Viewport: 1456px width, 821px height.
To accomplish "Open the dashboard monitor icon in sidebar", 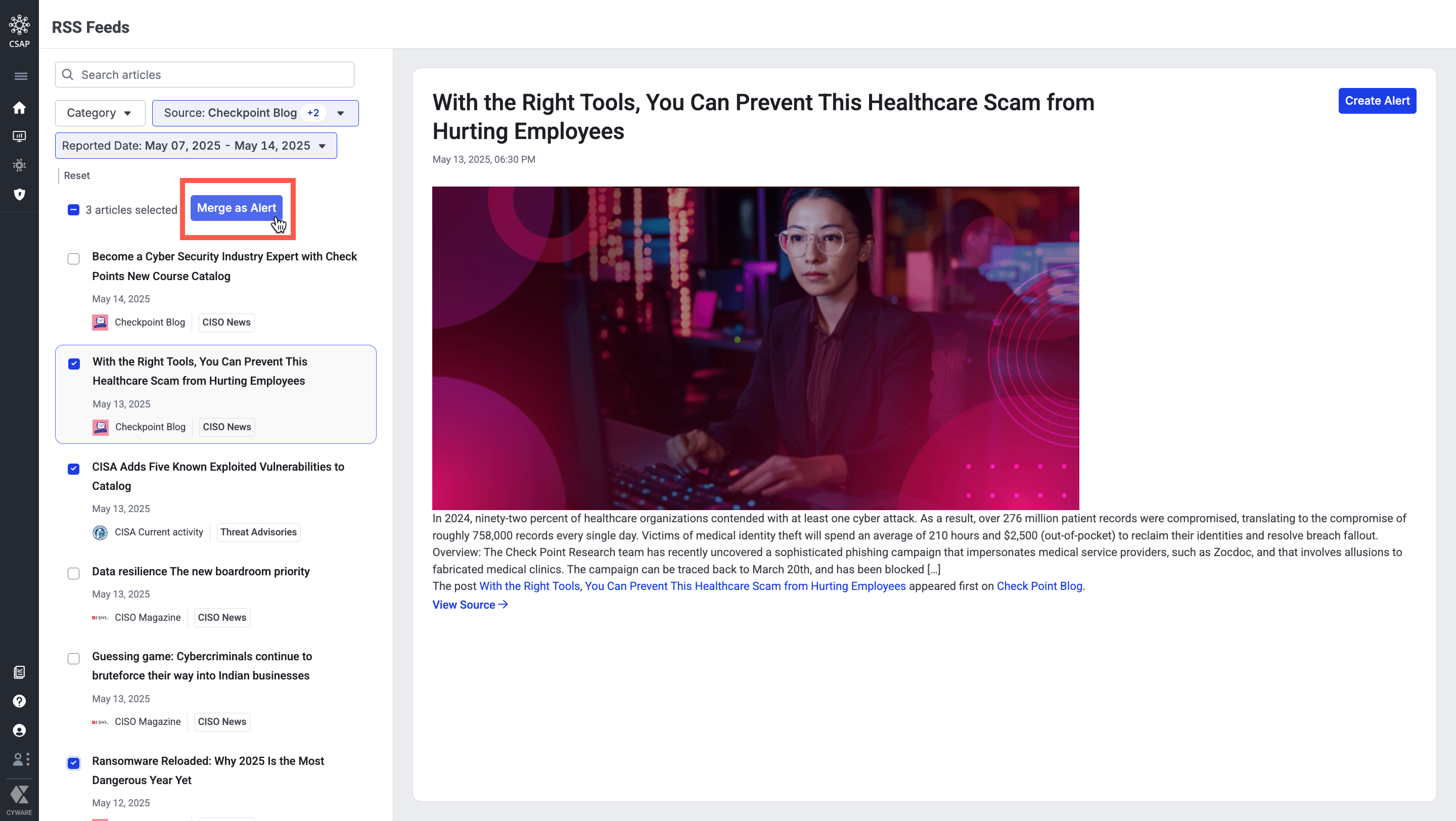I will coord(19,136).
